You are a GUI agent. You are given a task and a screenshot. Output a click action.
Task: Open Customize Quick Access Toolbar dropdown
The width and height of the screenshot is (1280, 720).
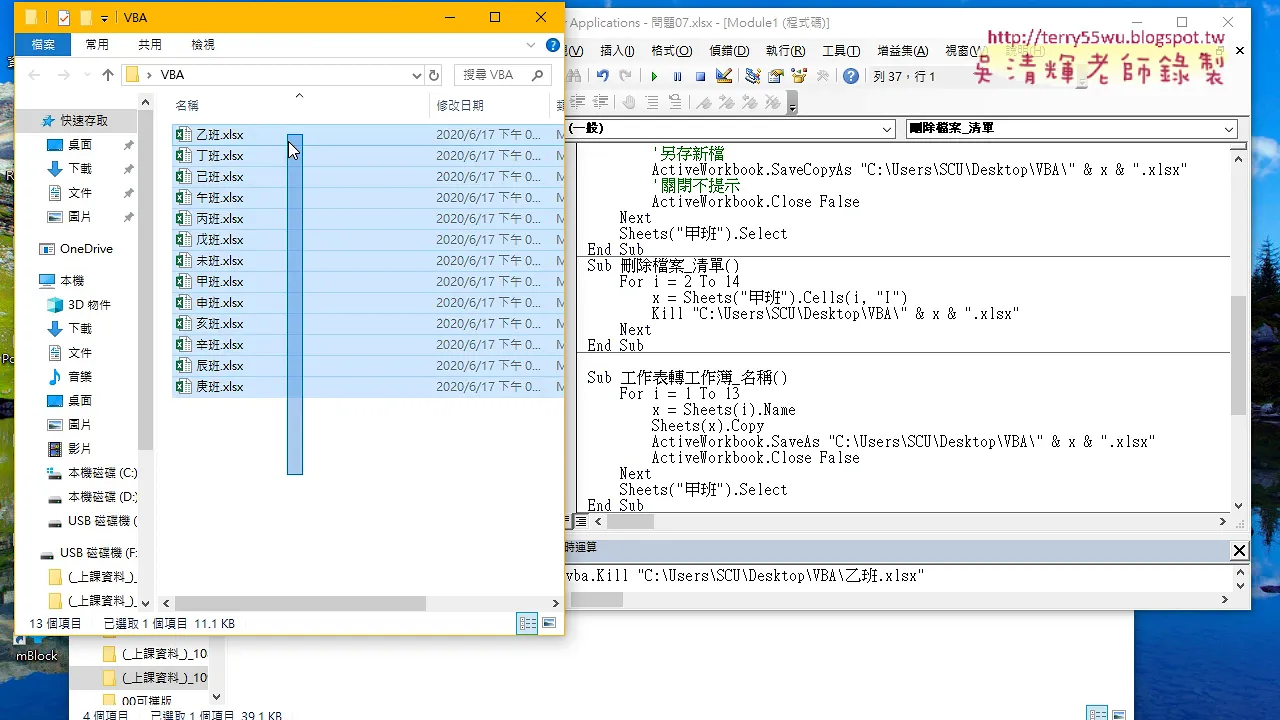[104, 18]
